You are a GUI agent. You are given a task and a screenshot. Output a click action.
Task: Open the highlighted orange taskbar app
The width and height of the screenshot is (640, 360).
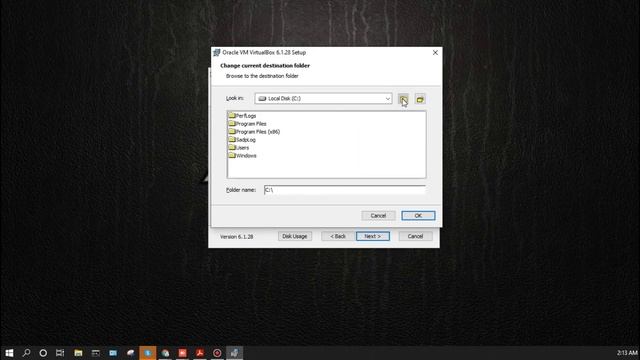[147, 353]
